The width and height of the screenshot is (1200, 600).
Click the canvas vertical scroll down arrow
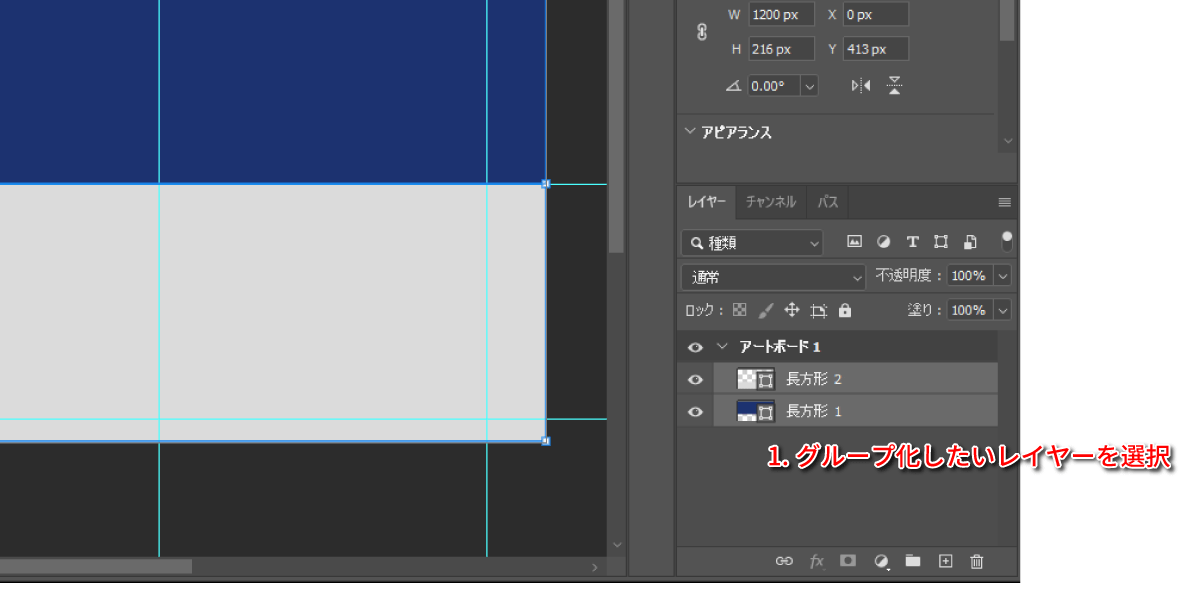617,545
